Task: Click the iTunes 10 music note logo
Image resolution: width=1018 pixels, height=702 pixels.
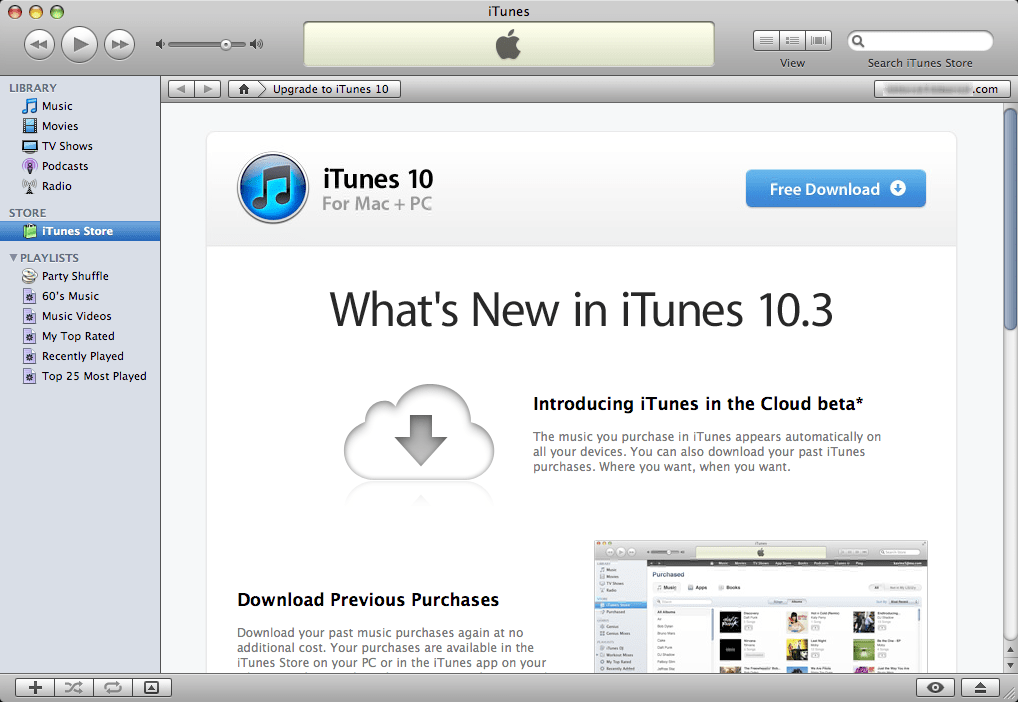Action: (x=273, y=188)
